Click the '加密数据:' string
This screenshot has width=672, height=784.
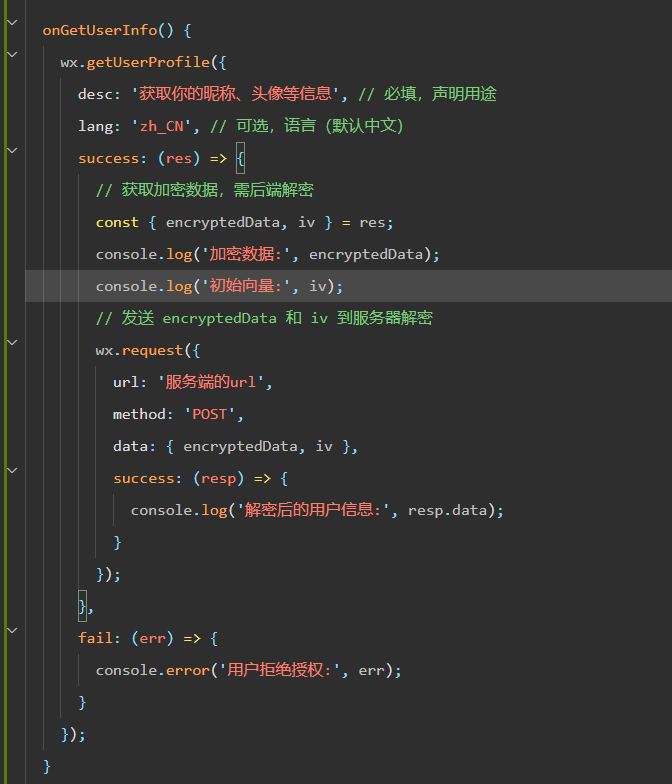click(x=246, y=254)
